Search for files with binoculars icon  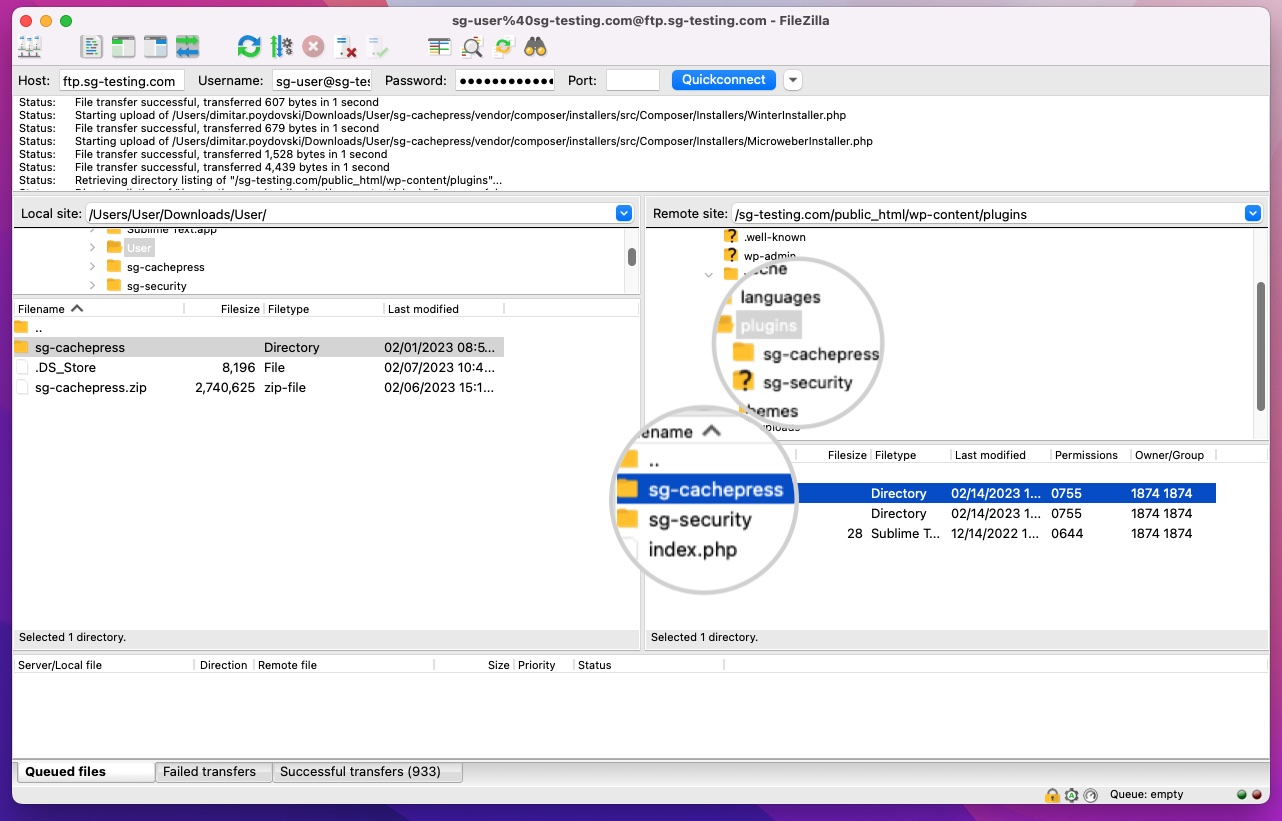pyautogui.click(x=535, y=46)
